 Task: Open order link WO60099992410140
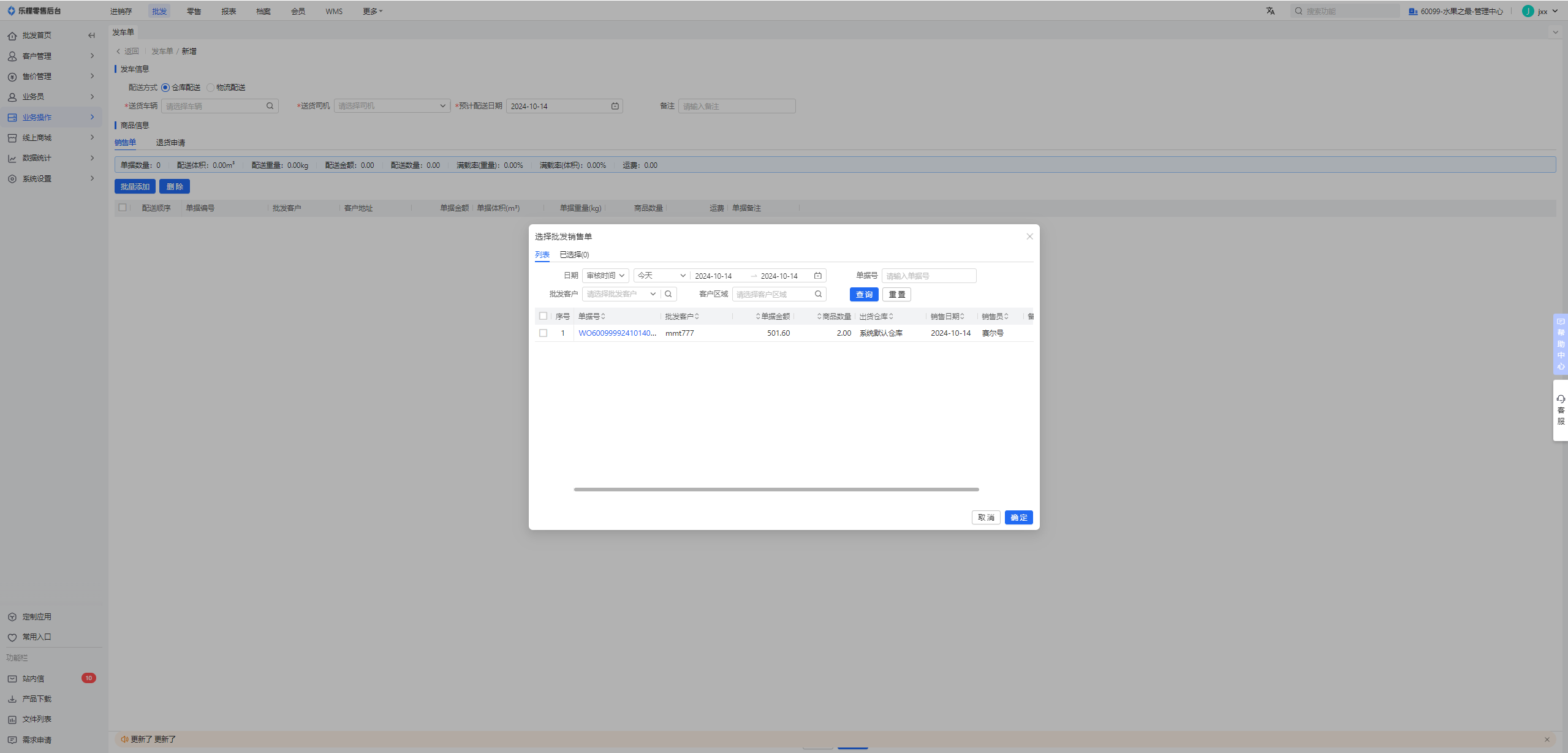(617, 333)
